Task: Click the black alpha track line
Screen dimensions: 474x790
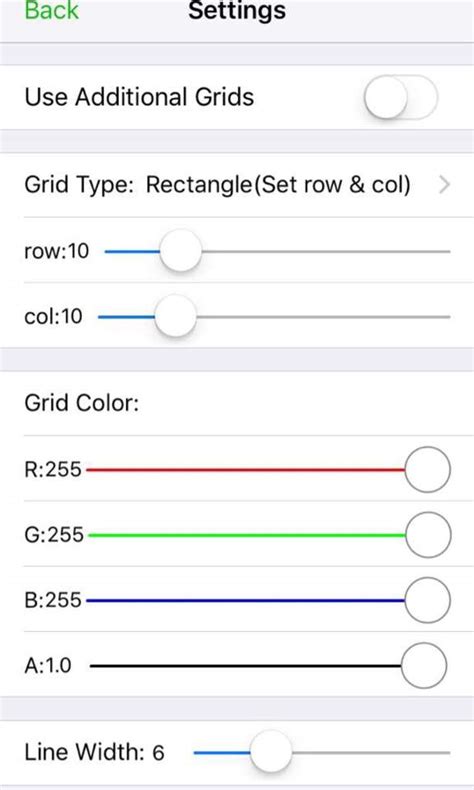Action: point(245,666)
